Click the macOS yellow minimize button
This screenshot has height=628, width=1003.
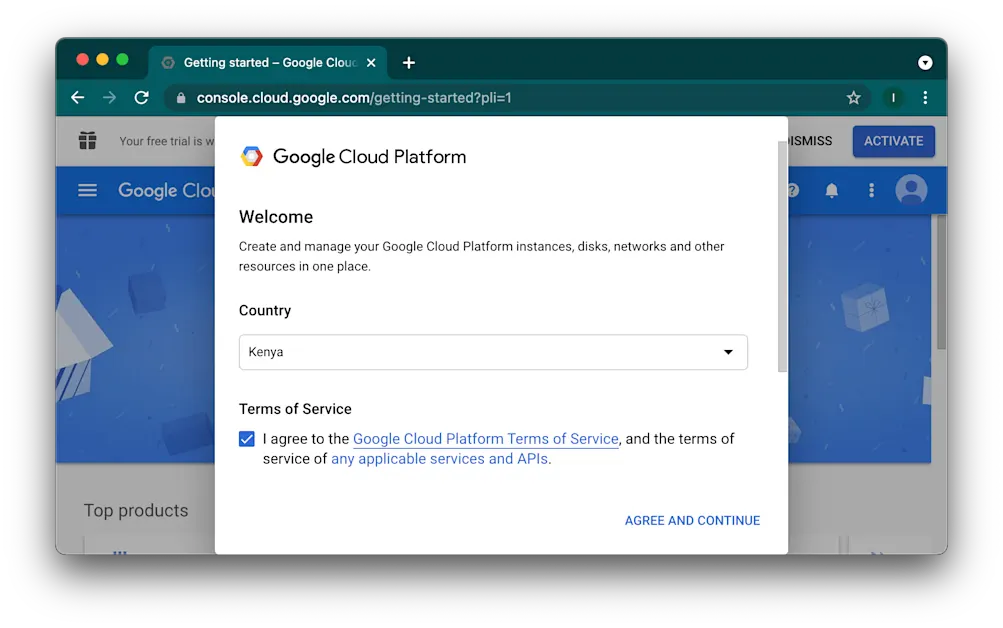pyautogui.click(x=102, y=59)
